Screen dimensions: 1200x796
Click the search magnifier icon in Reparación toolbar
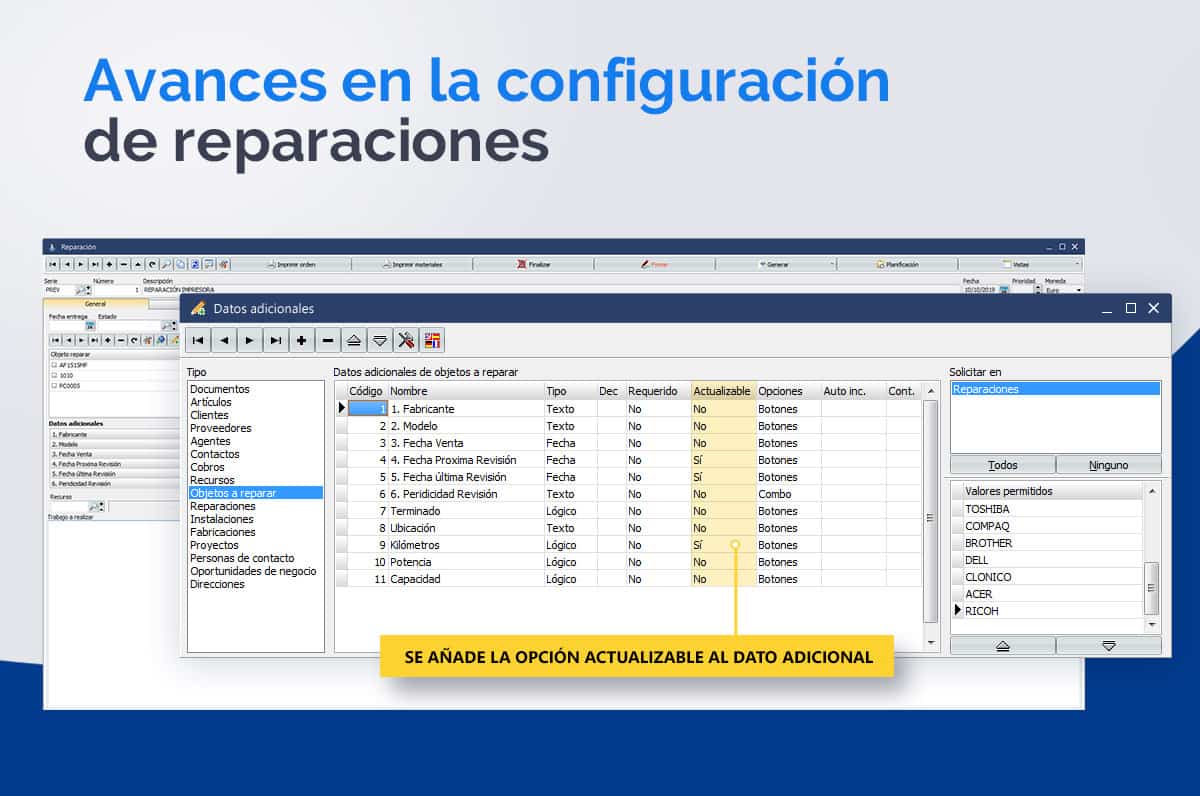(x=166, y=264)
